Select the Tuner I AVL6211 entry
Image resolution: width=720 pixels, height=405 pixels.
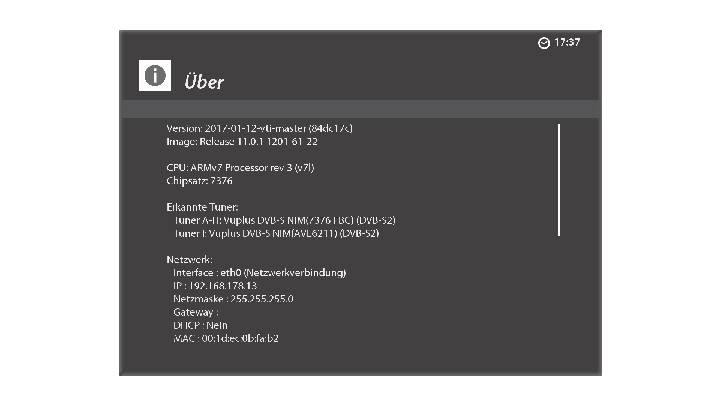276,233
